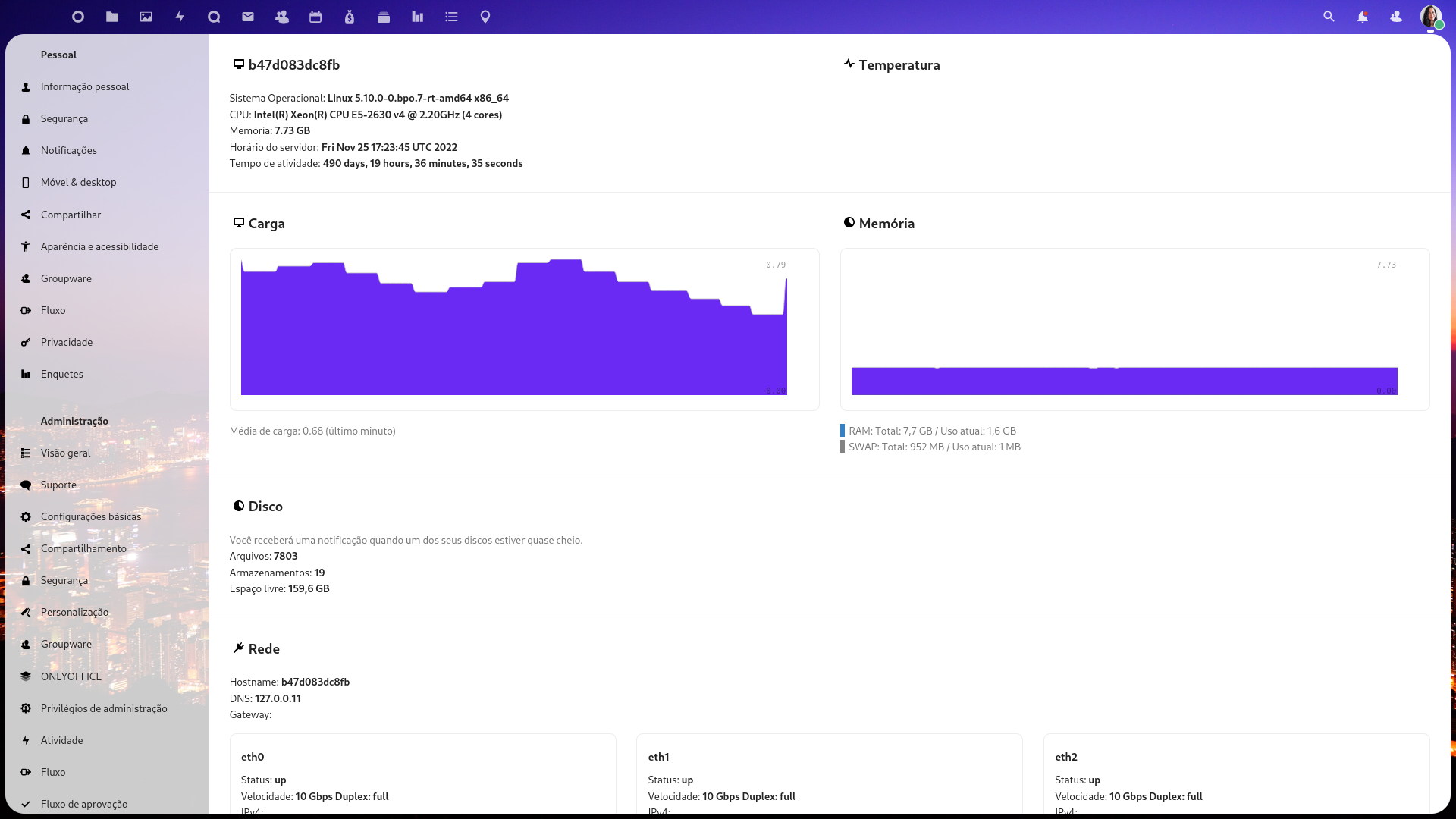The width and height of the screenshot is (1456, 819).
Task: Open ONLYOFFICE admin settings
Action: (x=71, y=676)
